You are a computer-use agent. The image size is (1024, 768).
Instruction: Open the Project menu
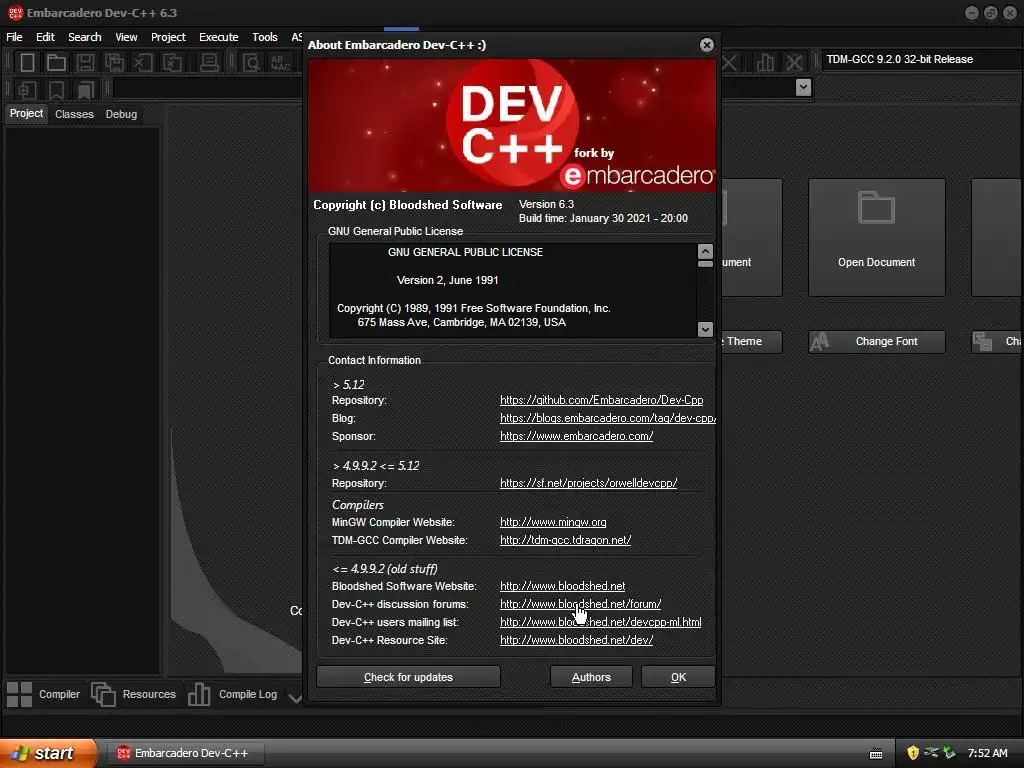click(168, 37)
